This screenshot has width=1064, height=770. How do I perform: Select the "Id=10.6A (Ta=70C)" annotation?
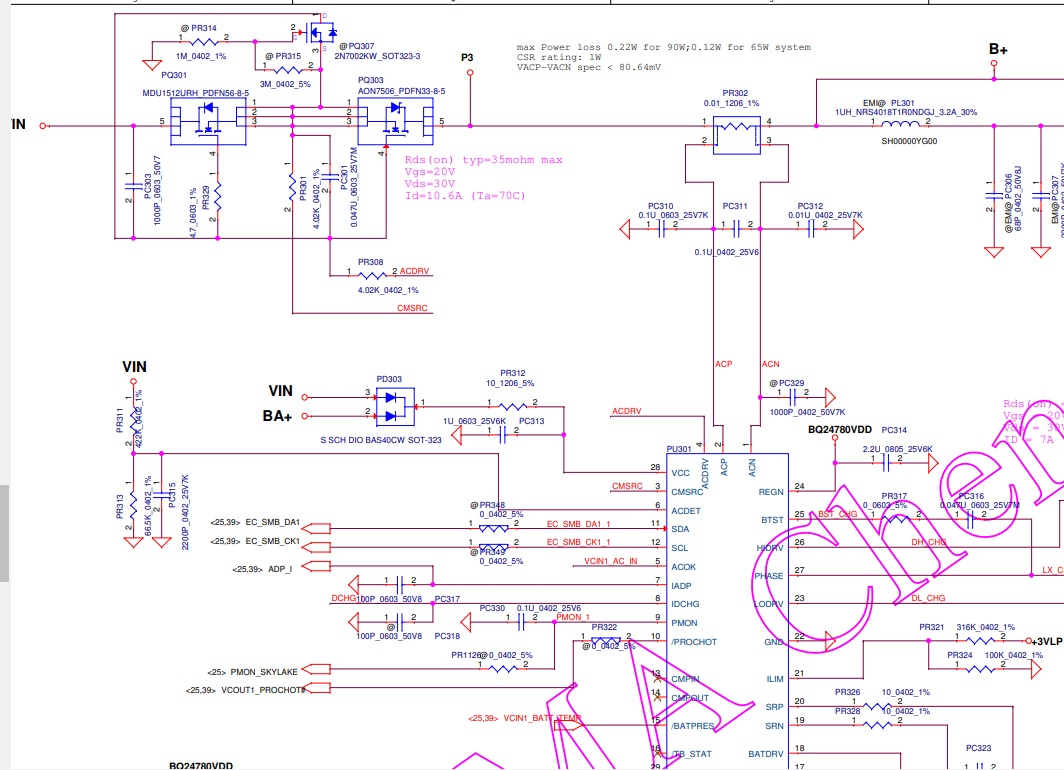[465, 196]
